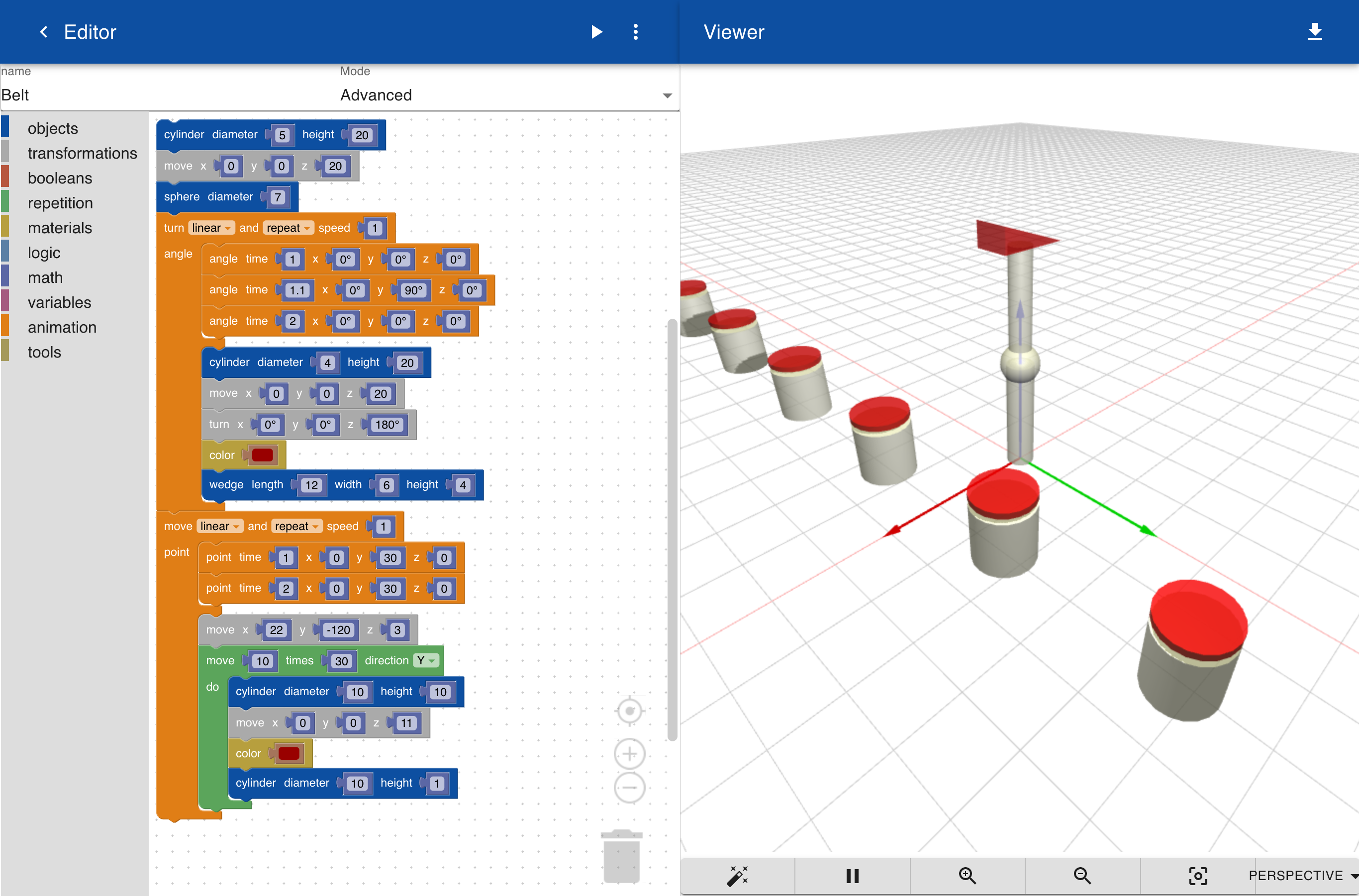
Task: Open the linear dropdown in move animation block
Action: [219, 526]
